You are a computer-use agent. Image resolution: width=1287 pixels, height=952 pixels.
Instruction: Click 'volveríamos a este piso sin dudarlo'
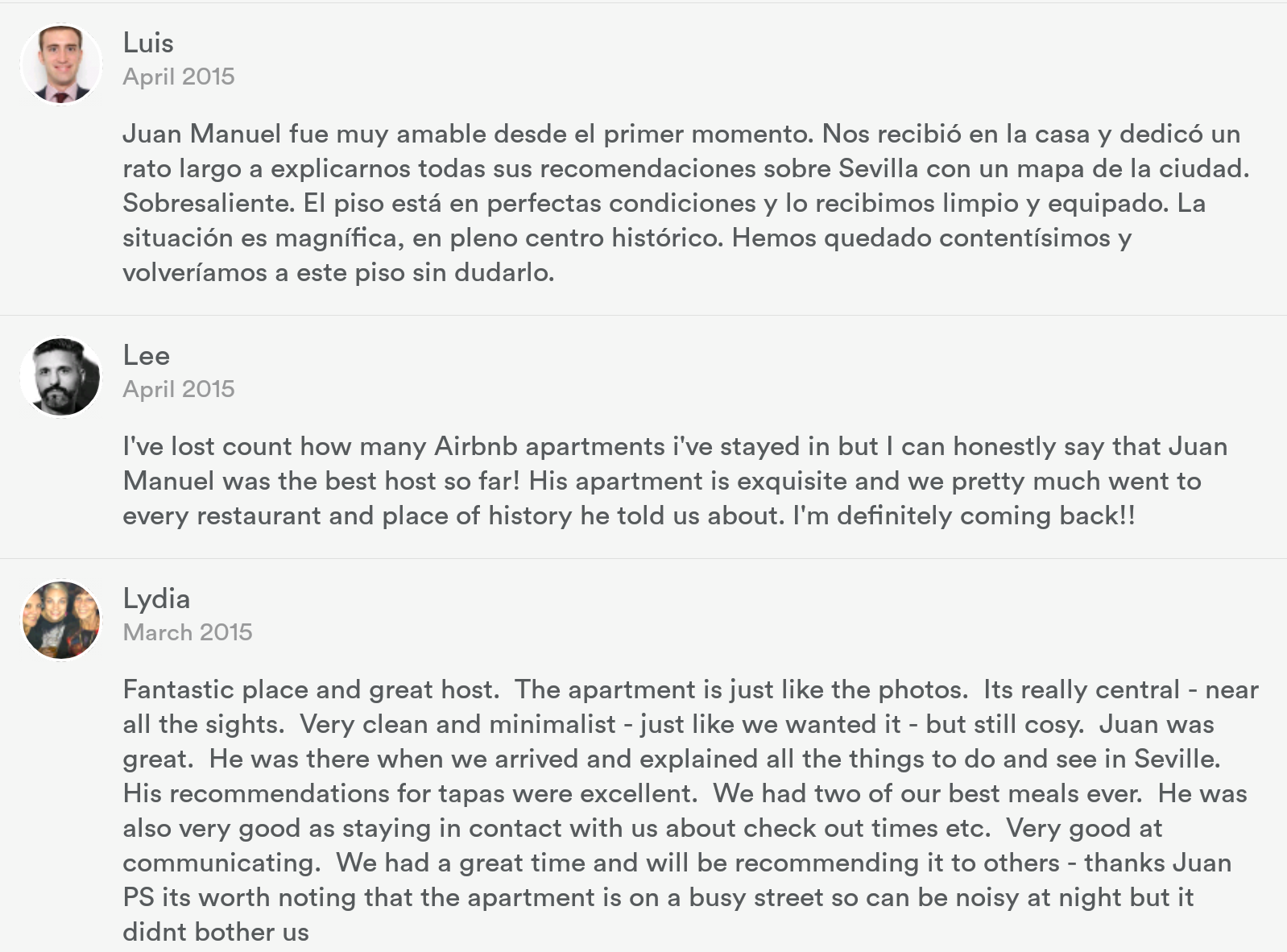[x=337, y=272]
